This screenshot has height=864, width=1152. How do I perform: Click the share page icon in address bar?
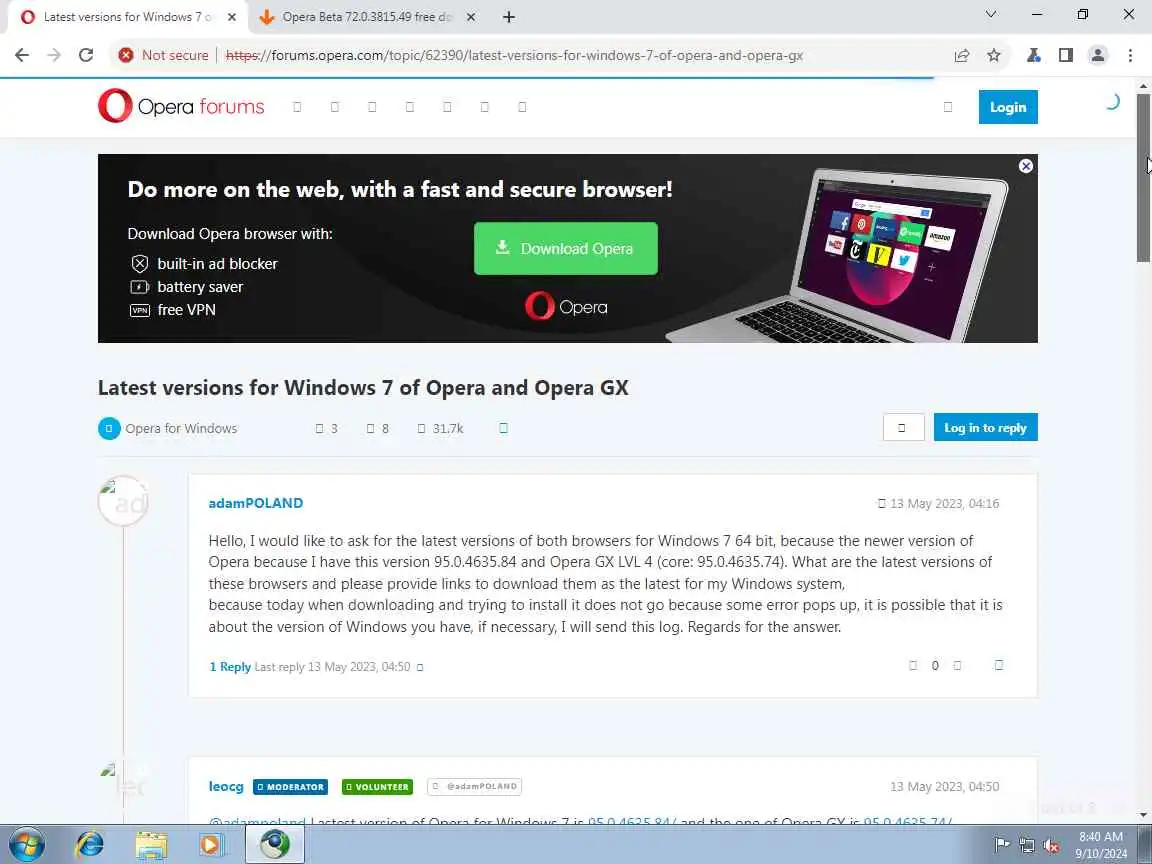click(x=962, y=55)
